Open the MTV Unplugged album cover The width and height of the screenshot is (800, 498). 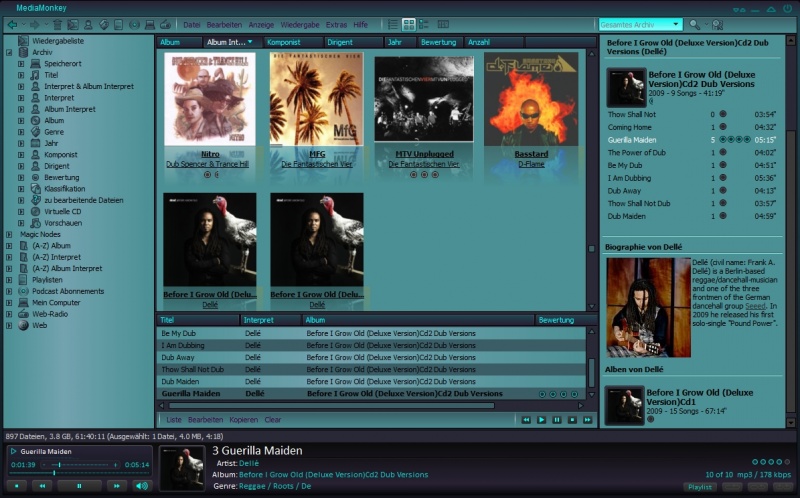point(424,99)
